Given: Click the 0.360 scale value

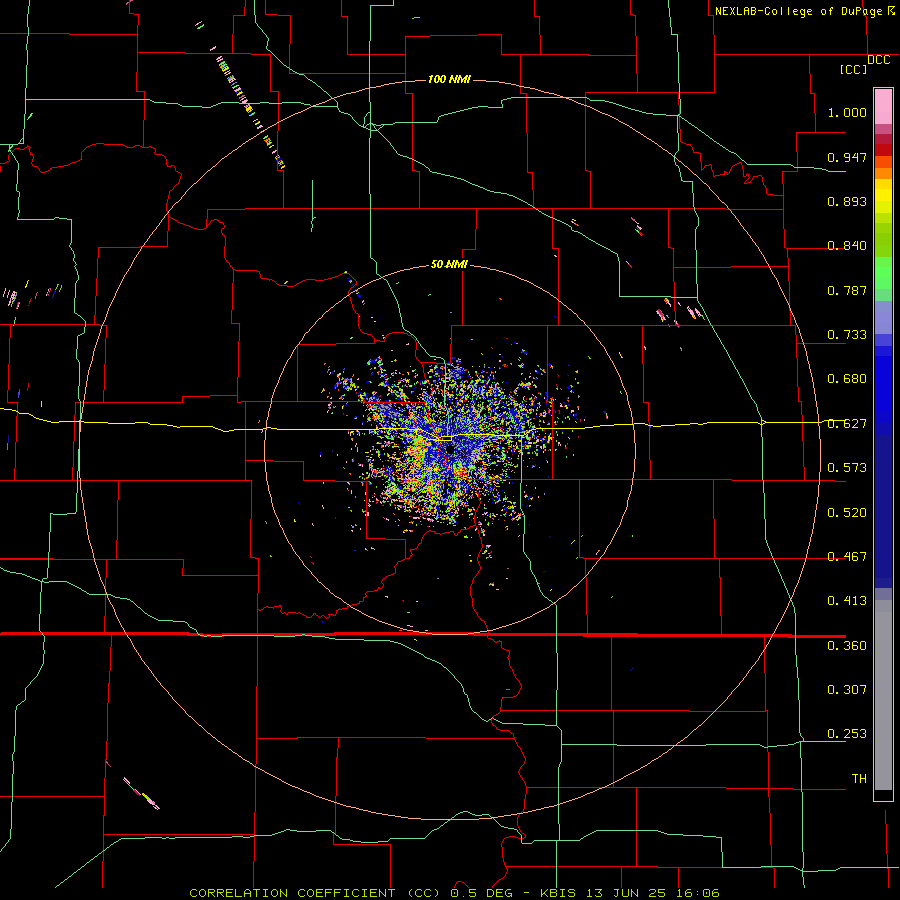Looking at the screenshot, I should coord(847,646).
